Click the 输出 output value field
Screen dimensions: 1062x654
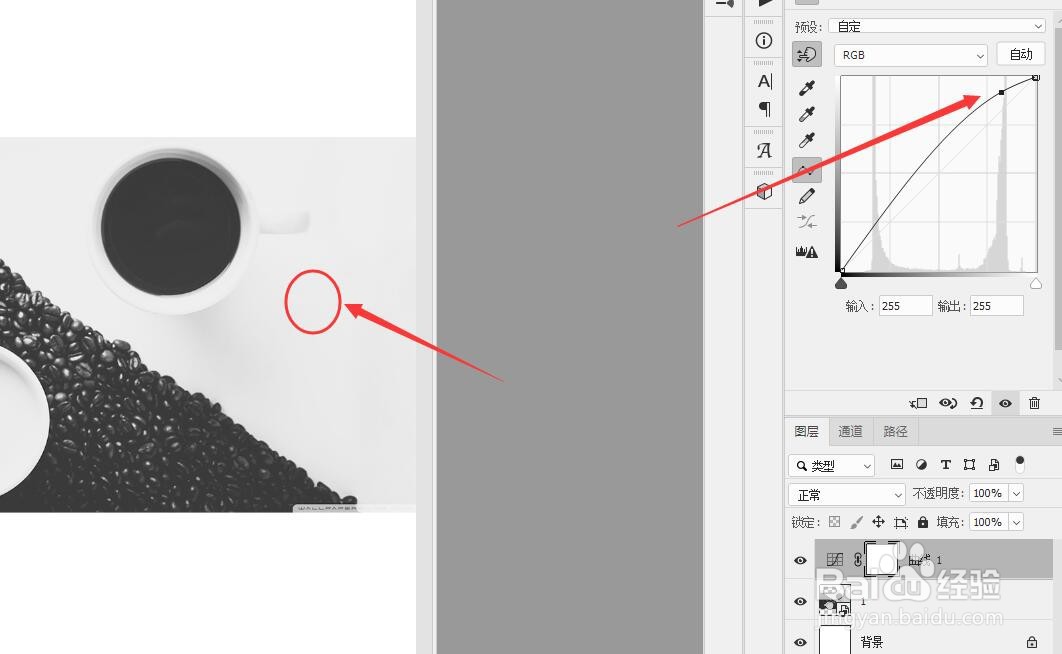pyautogui.click(x=996, y=306)
